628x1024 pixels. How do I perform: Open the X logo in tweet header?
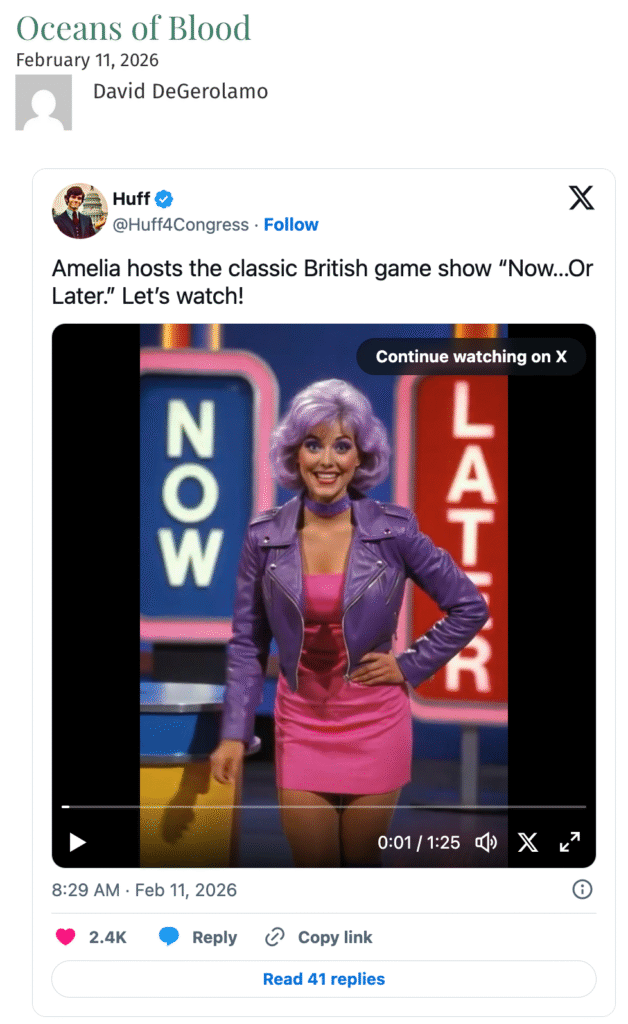click(580, 197)
